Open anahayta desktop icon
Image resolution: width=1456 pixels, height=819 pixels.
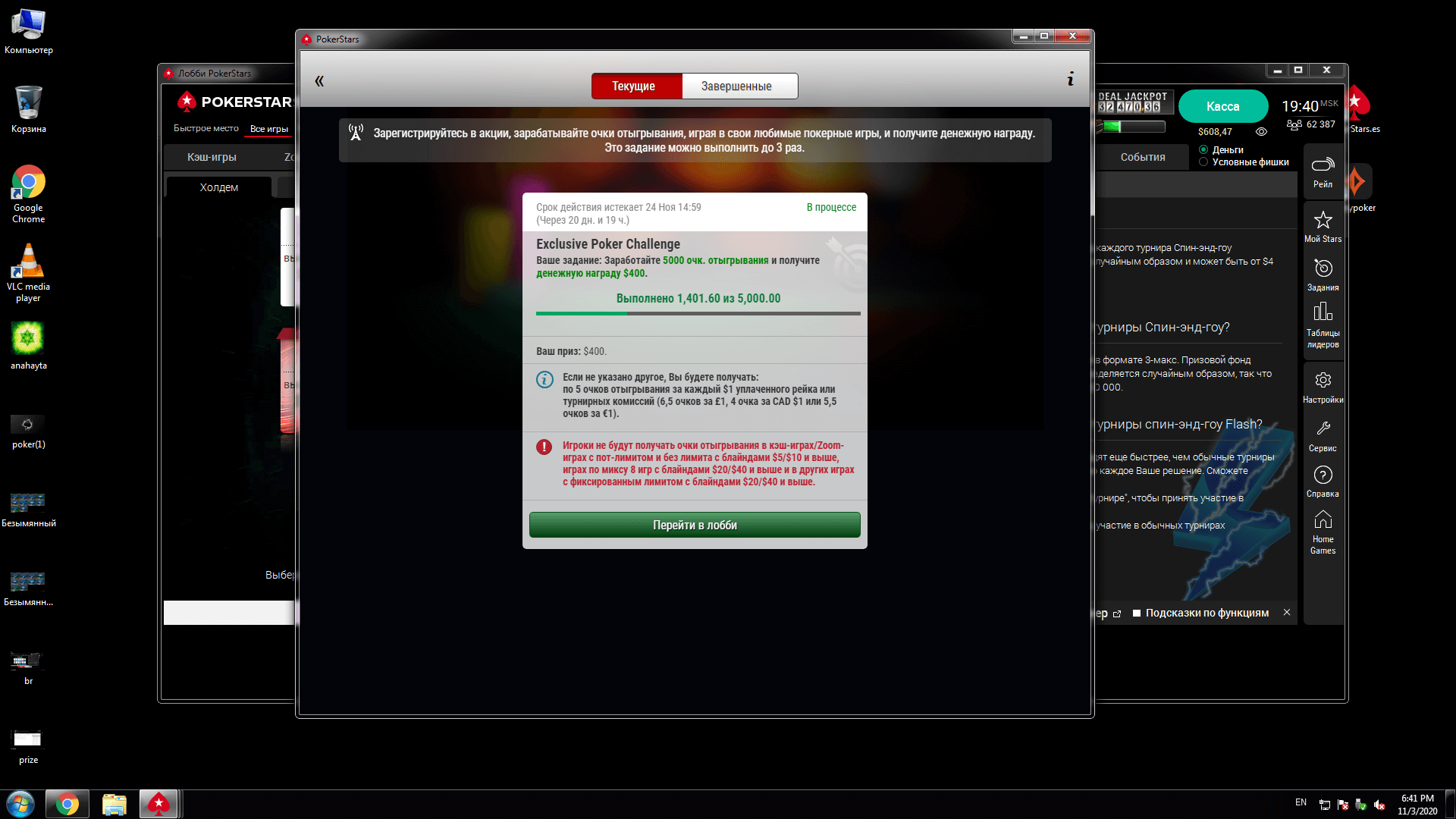coord(29,346)
